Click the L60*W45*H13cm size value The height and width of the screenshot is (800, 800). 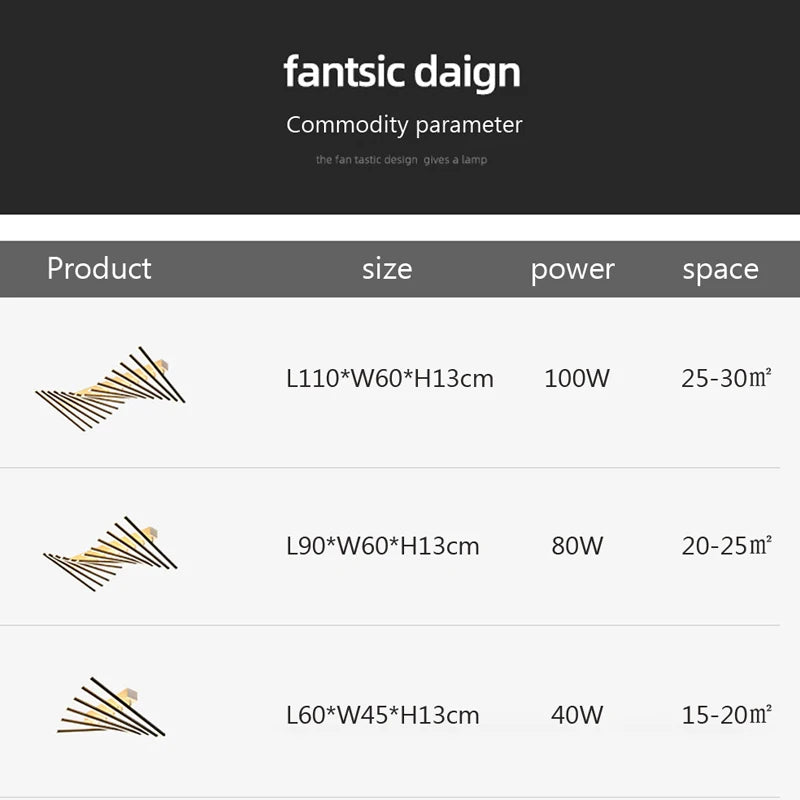coord(383,715)
